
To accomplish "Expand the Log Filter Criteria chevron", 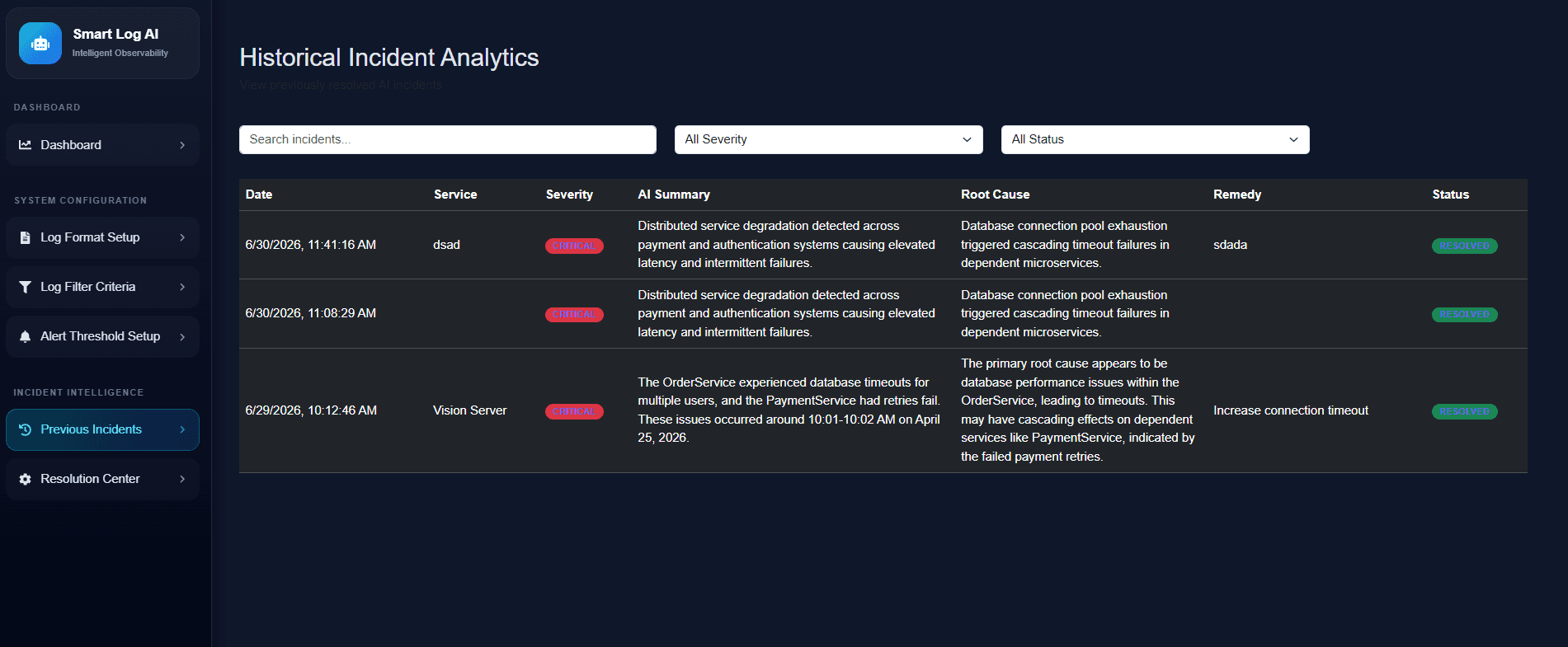I will tap(182, 287).
